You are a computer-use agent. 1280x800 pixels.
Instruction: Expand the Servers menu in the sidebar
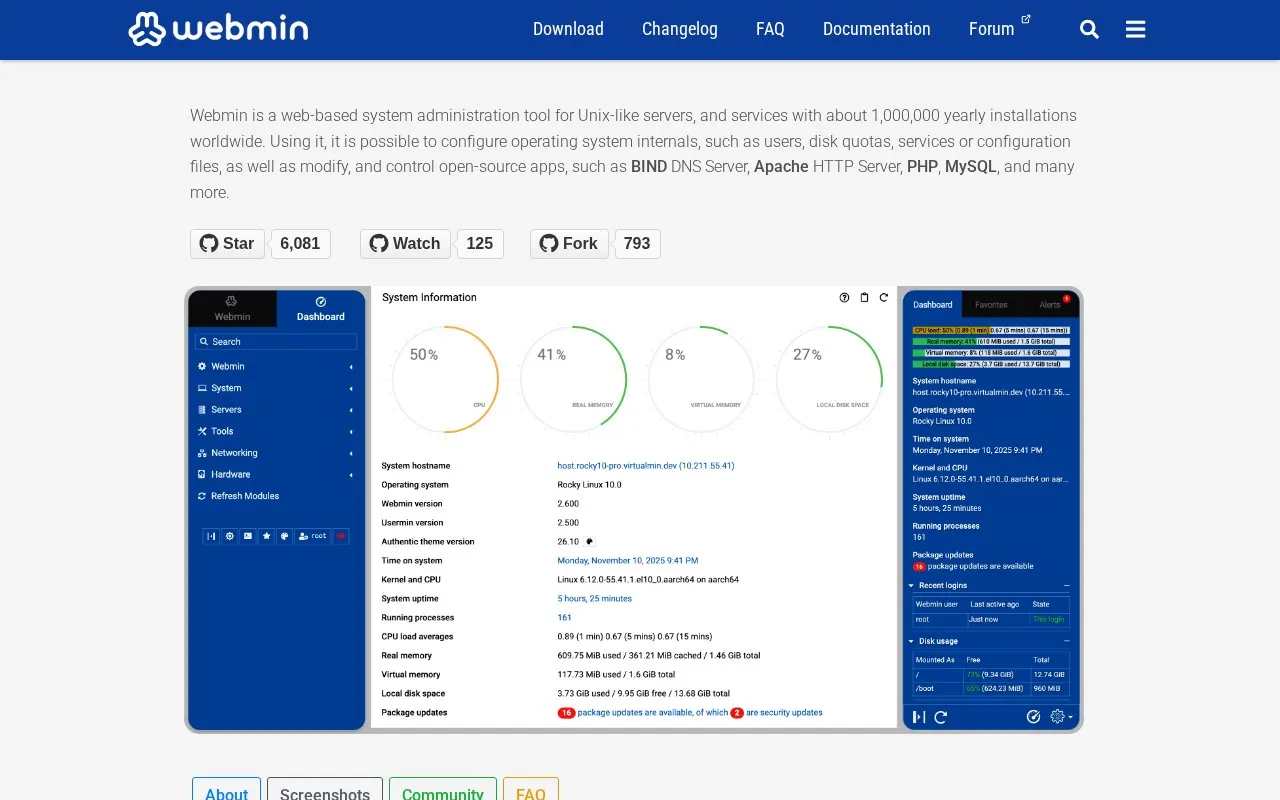tap(276, 410)
